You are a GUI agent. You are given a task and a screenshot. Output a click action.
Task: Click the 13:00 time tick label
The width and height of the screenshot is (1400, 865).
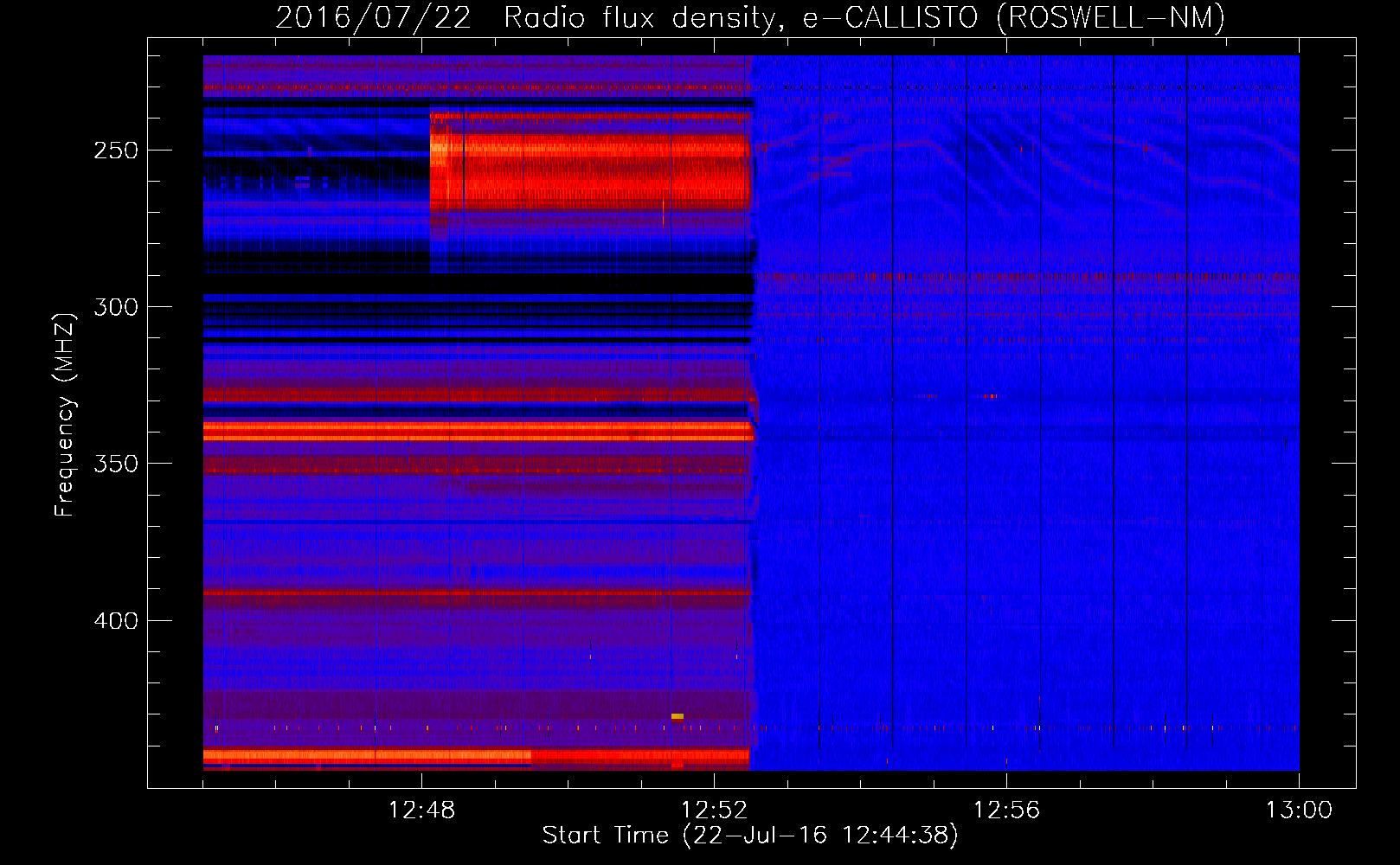(1299, 811)
